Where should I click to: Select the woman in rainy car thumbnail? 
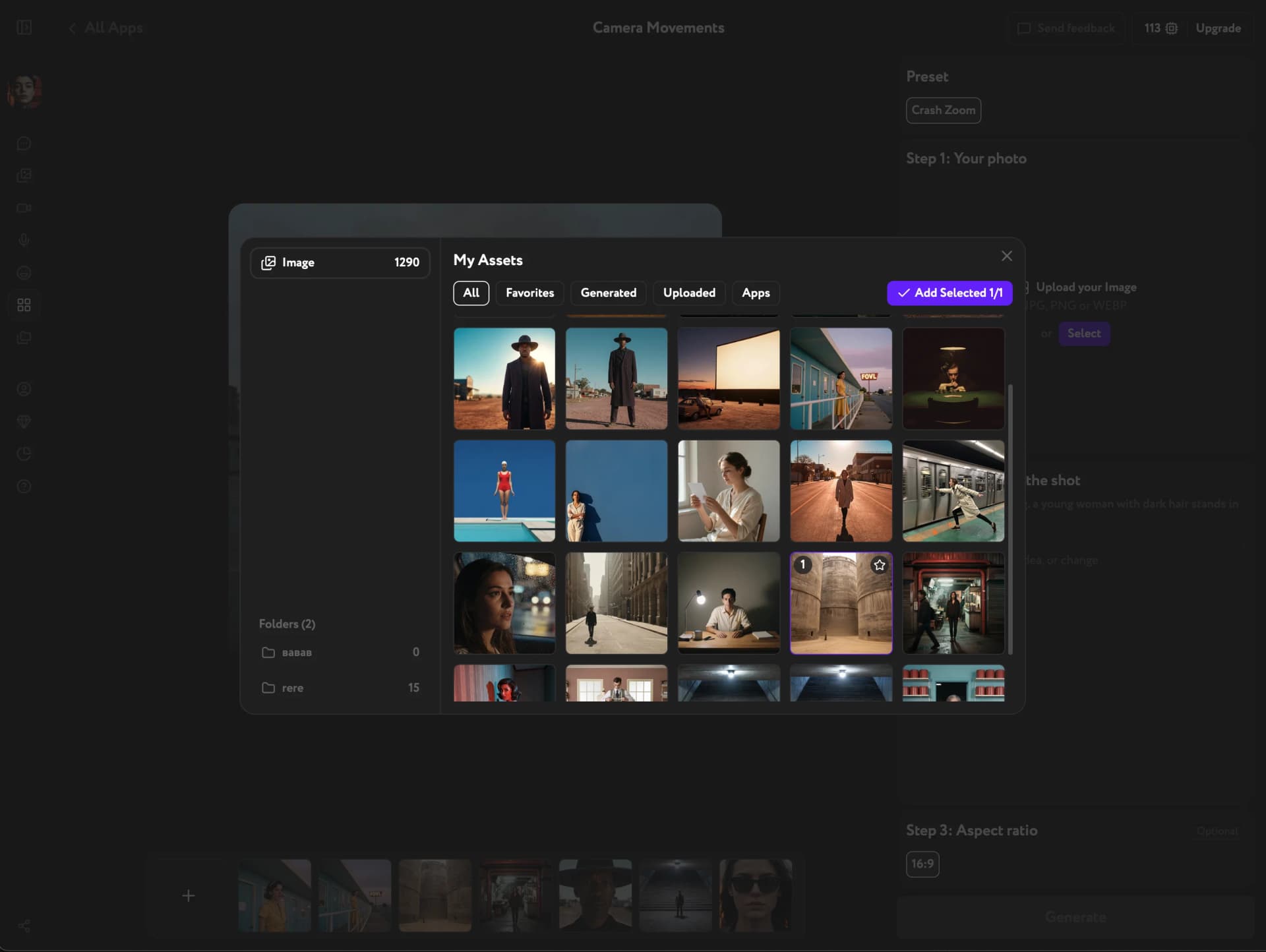coord(504,603)
